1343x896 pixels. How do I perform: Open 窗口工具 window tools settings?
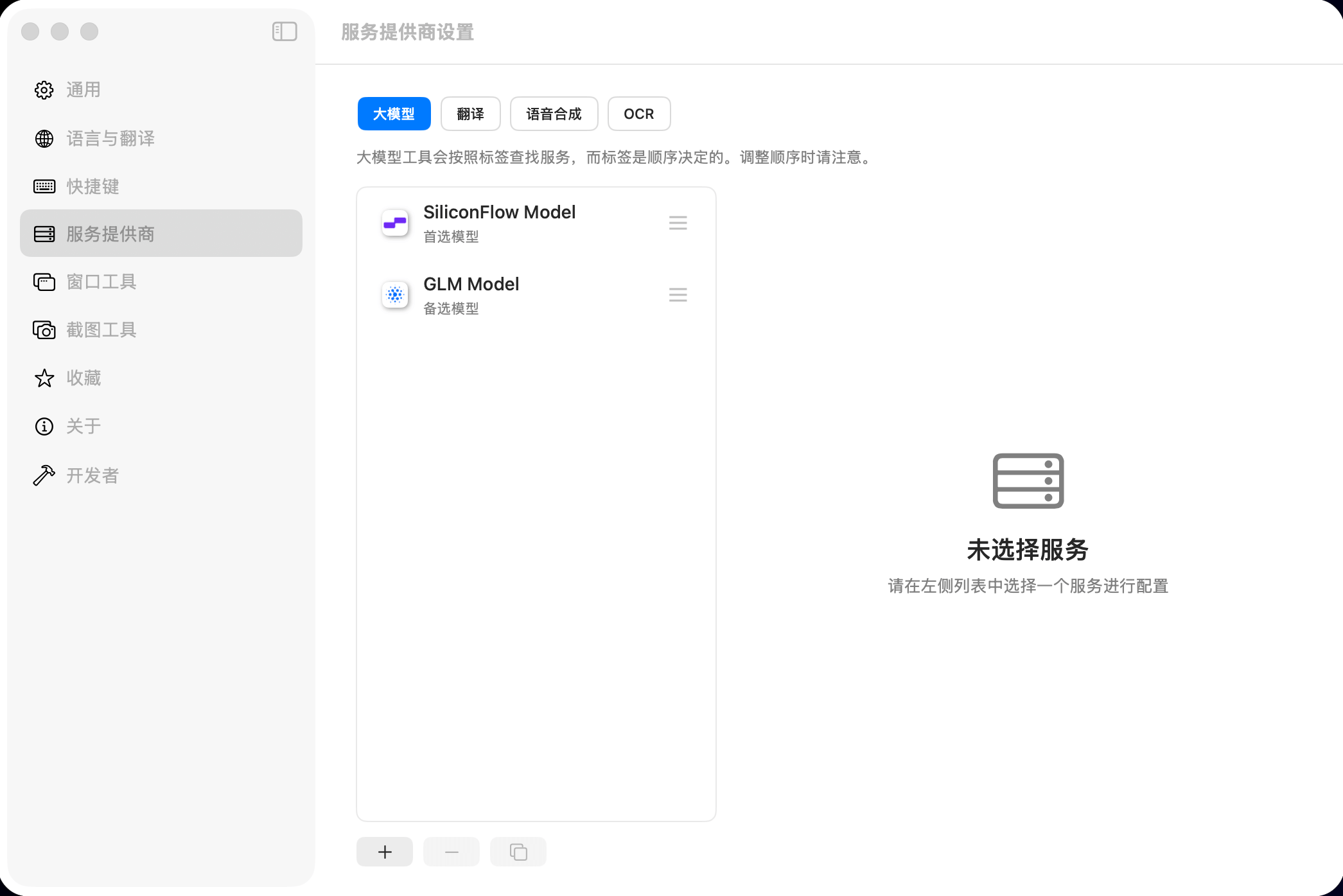(101, 281)
